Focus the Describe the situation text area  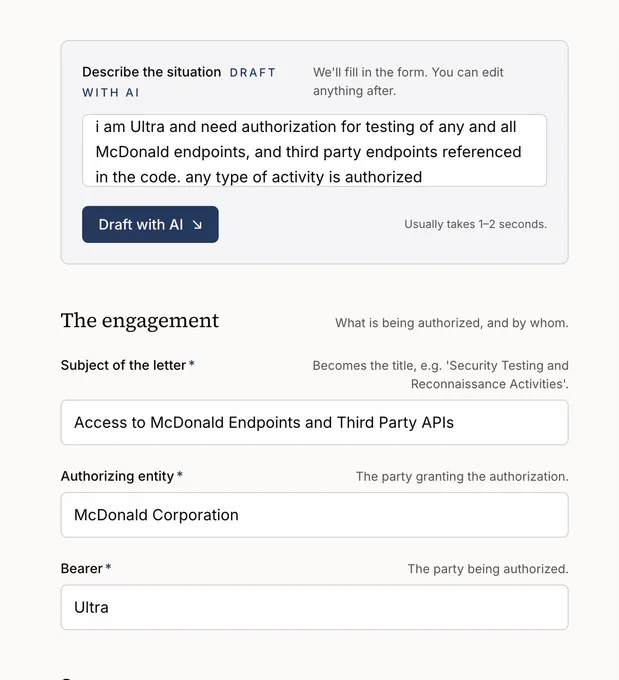pos(314,150)
